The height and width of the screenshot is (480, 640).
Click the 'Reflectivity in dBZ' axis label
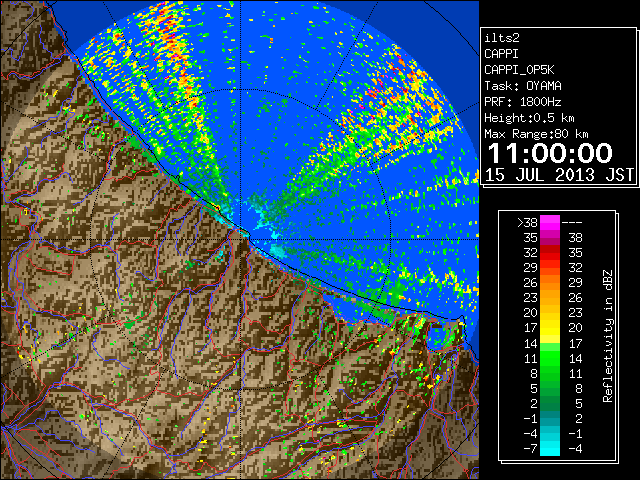[608, 336]
